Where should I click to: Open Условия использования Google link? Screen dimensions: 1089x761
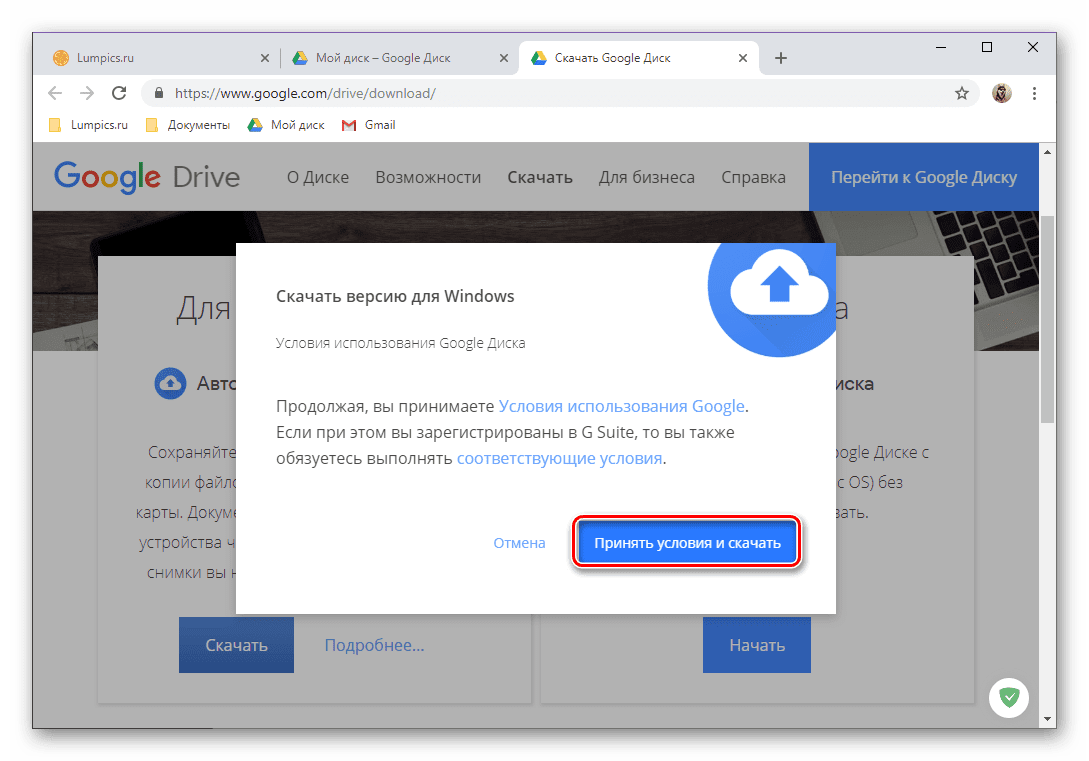pos(622,406)
